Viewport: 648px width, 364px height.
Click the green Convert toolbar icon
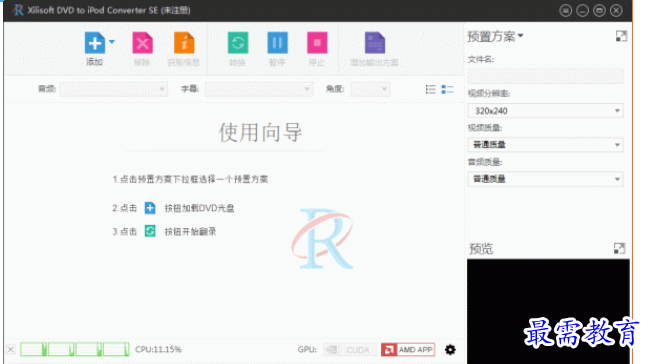point(238,43)
